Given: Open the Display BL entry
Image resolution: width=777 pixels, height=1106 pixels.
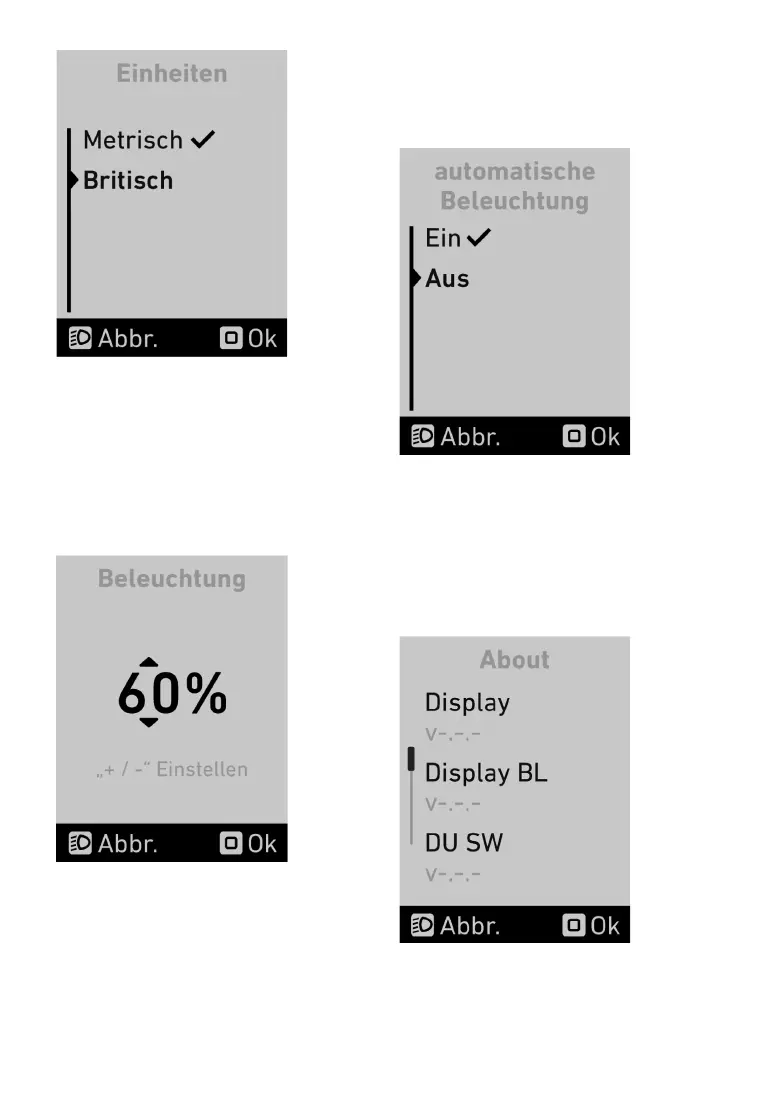Looking at the screenshot, I should pos(486,773).
